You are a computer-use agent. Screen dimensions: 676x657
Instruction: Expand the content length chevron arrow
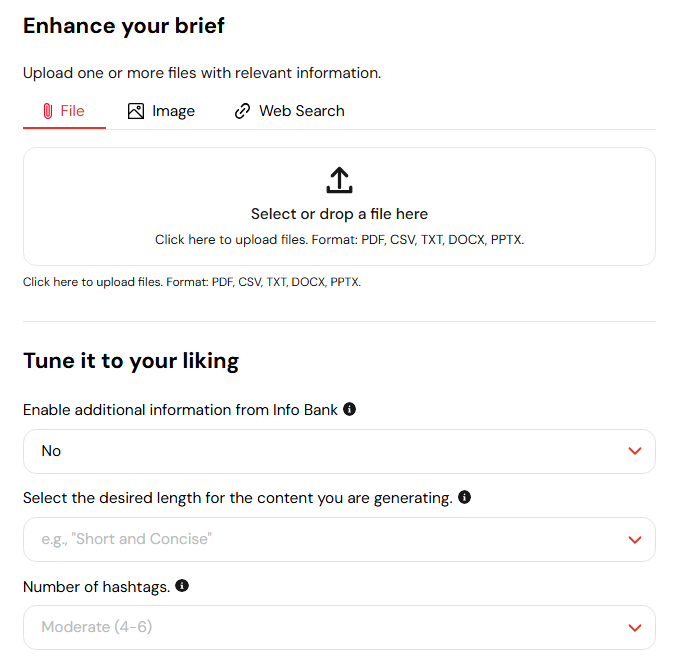click(x=635, y=539)
